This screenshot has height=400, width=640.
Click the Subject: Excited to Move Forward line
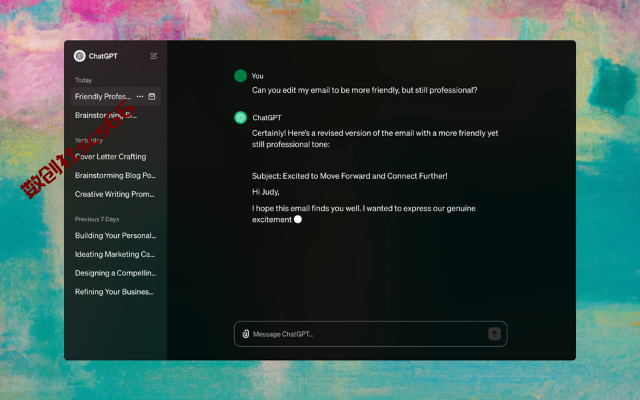coord(349,176)
